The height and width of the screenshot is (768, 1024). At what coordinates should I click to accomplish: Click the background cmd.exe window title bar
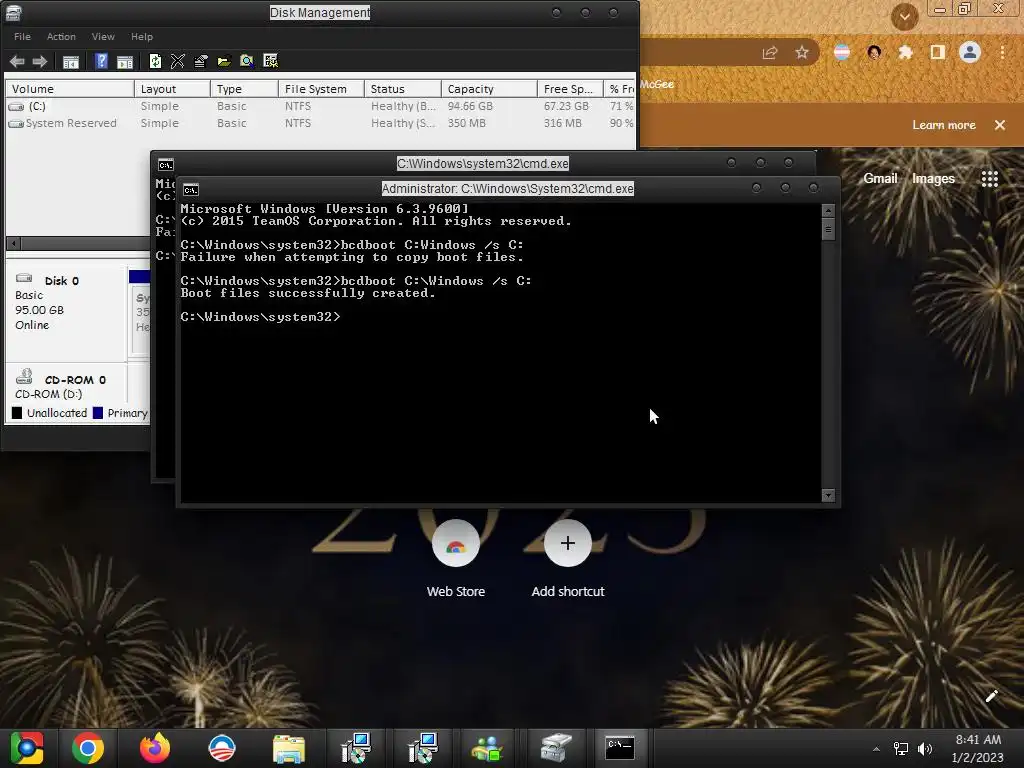click(483, 163)
